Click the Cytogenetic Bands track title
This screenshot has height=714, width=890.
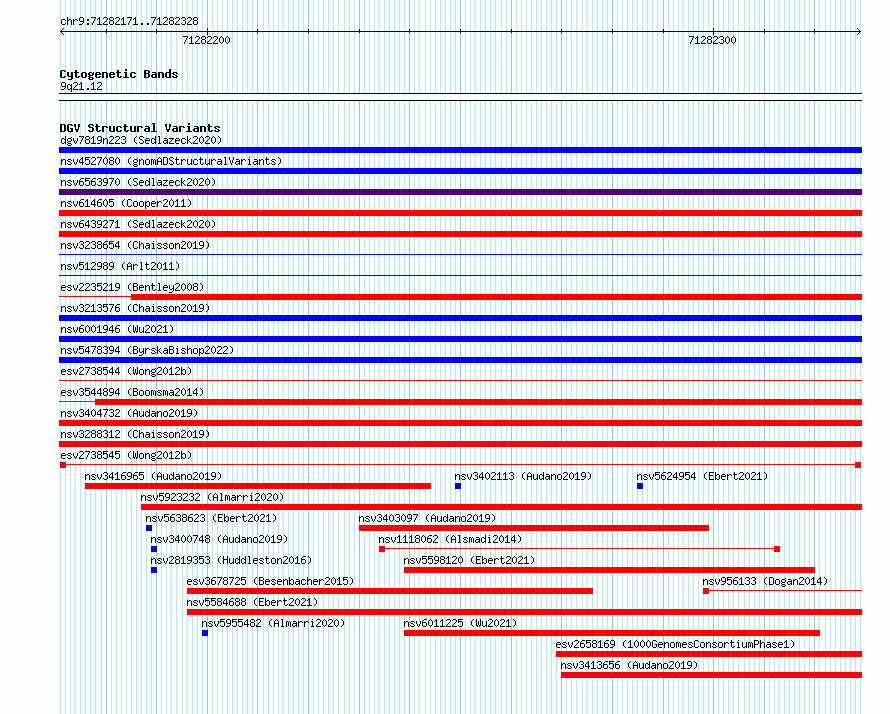click(119, 74)
